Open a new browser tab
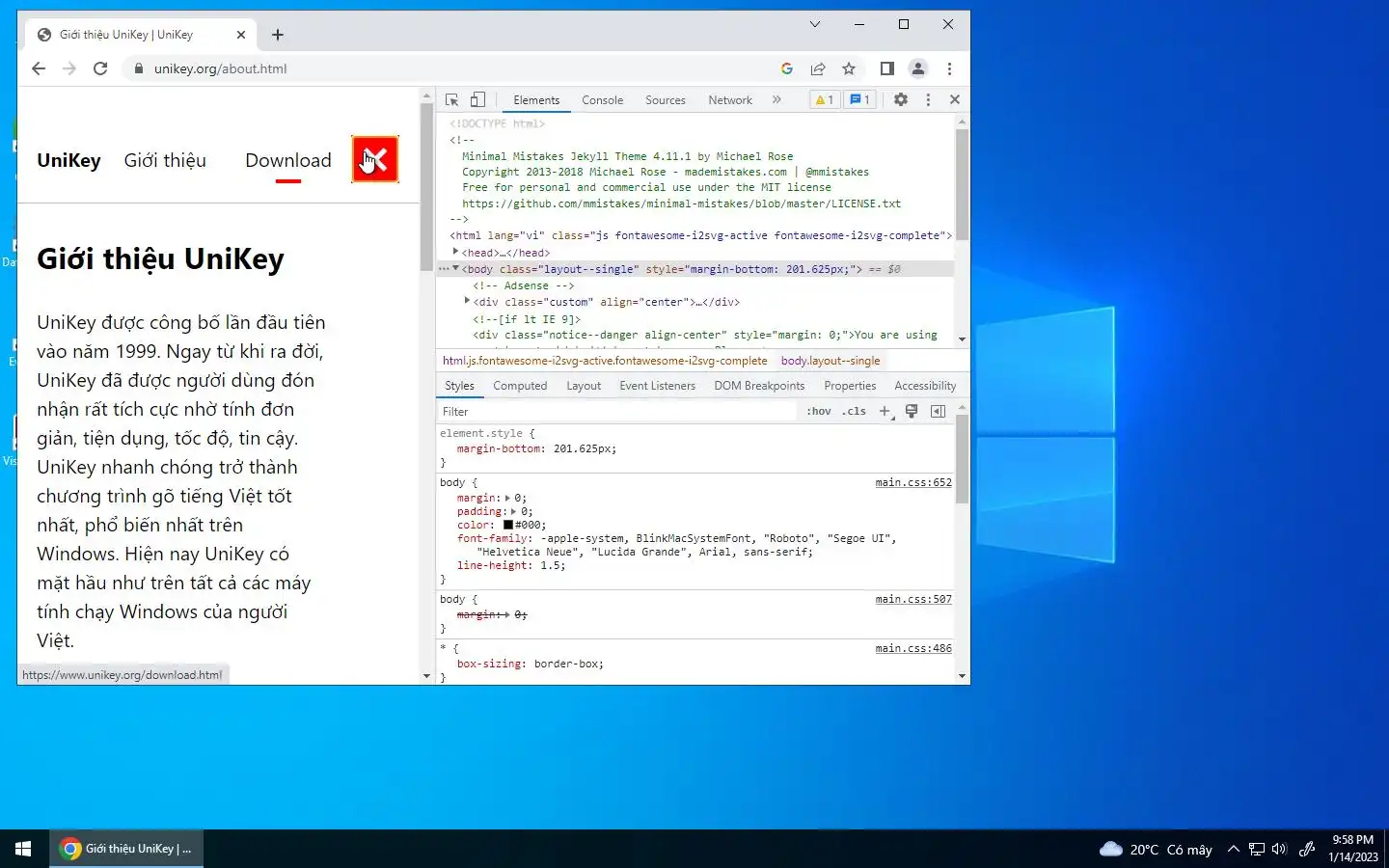The width and height of the screenshot is (1389, 868). tap(278, 35)
